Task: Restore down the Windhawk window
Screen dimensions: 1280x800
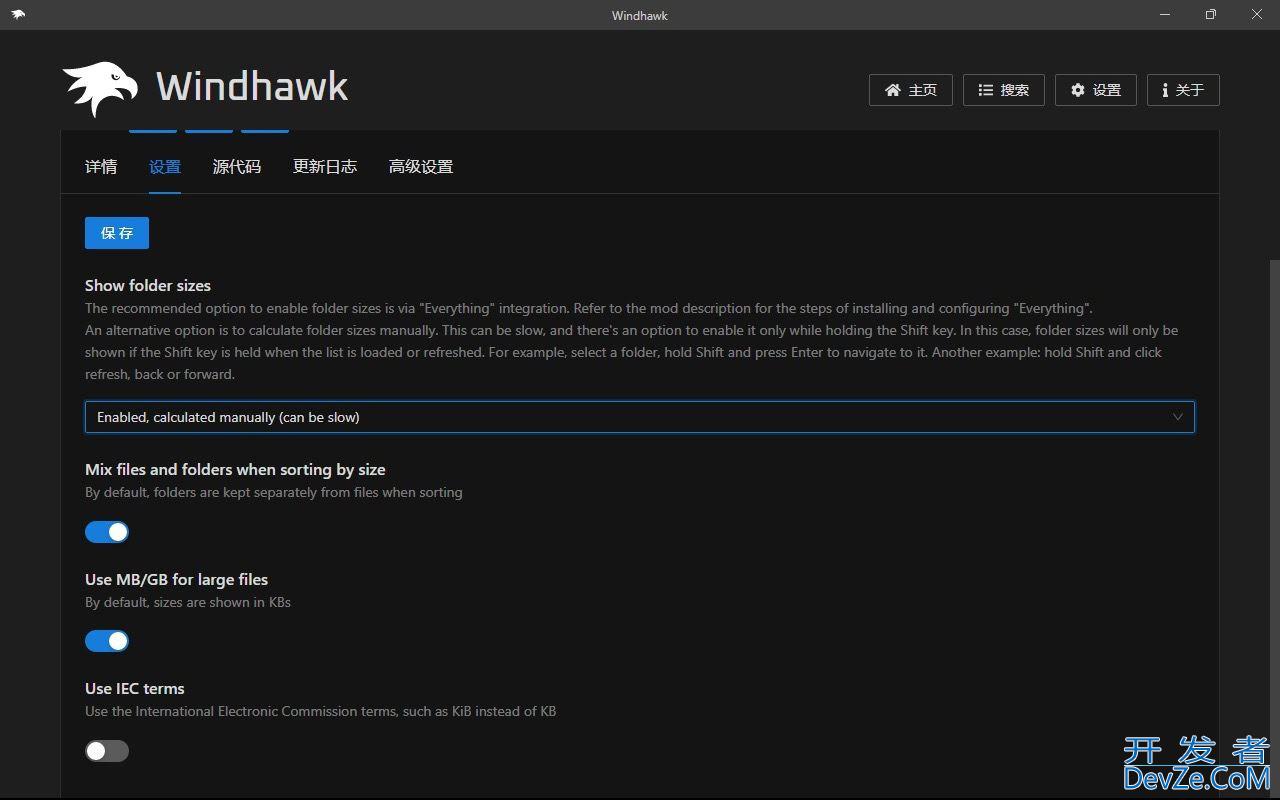Action: pos(1211,15)
